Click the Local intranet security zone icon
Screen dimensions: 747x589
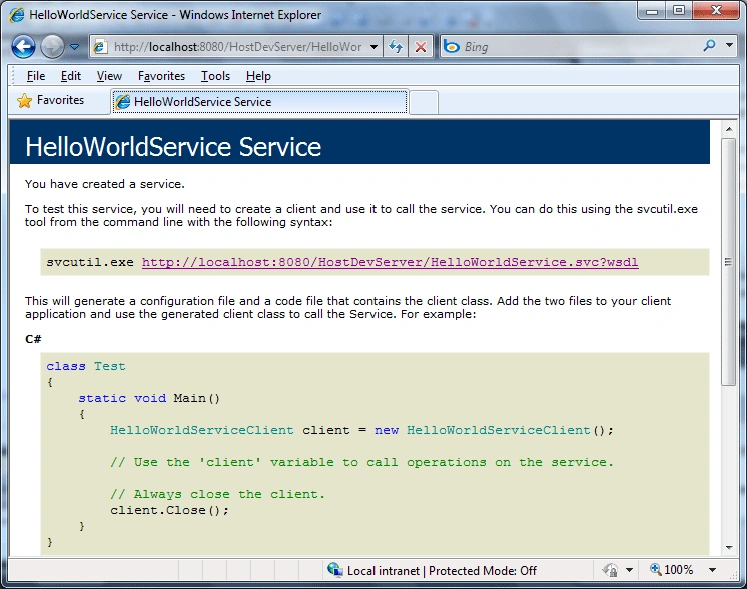click(334, 570)
